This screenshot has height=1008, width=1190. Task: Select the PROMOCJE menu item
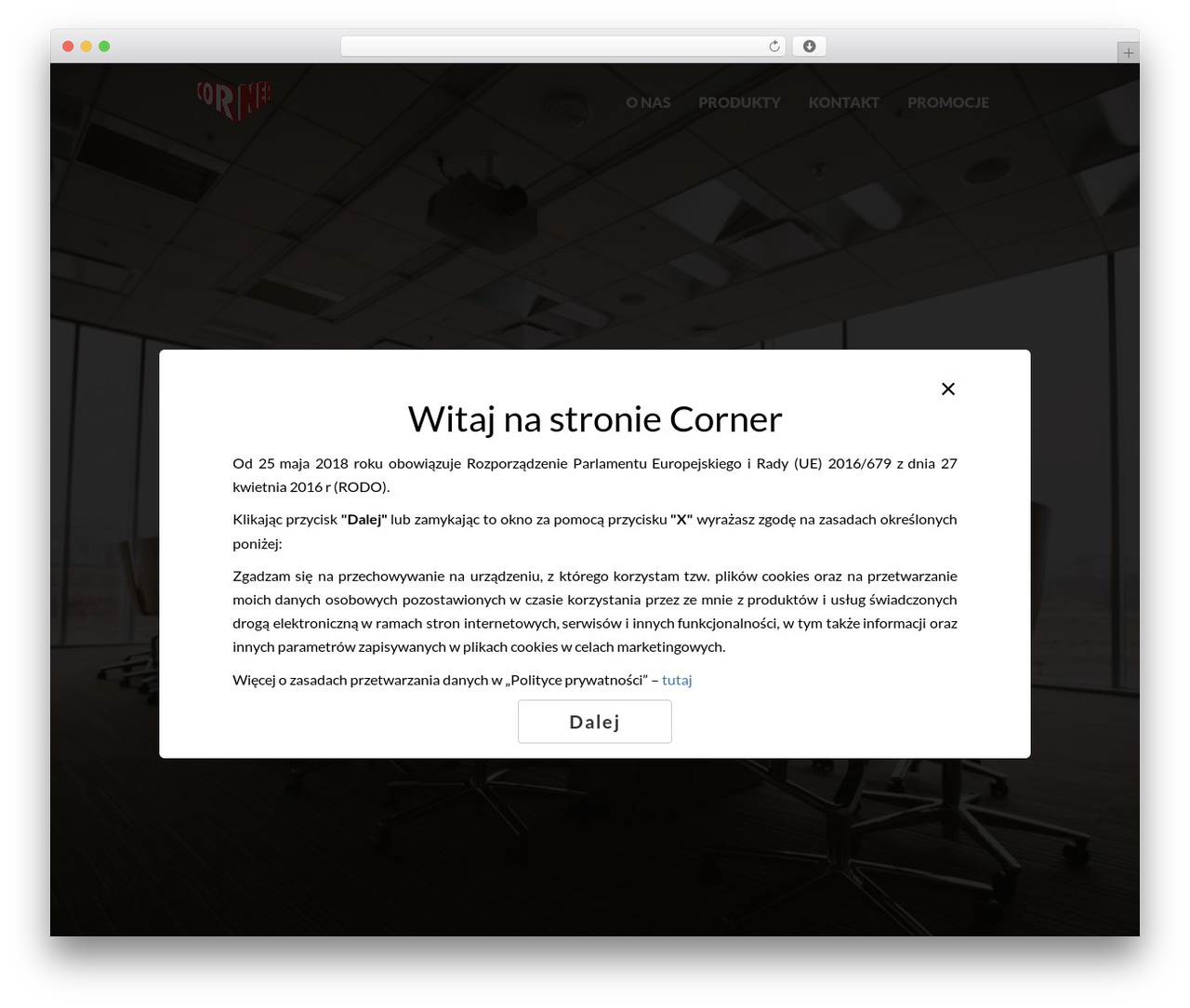tap(948, 102)
